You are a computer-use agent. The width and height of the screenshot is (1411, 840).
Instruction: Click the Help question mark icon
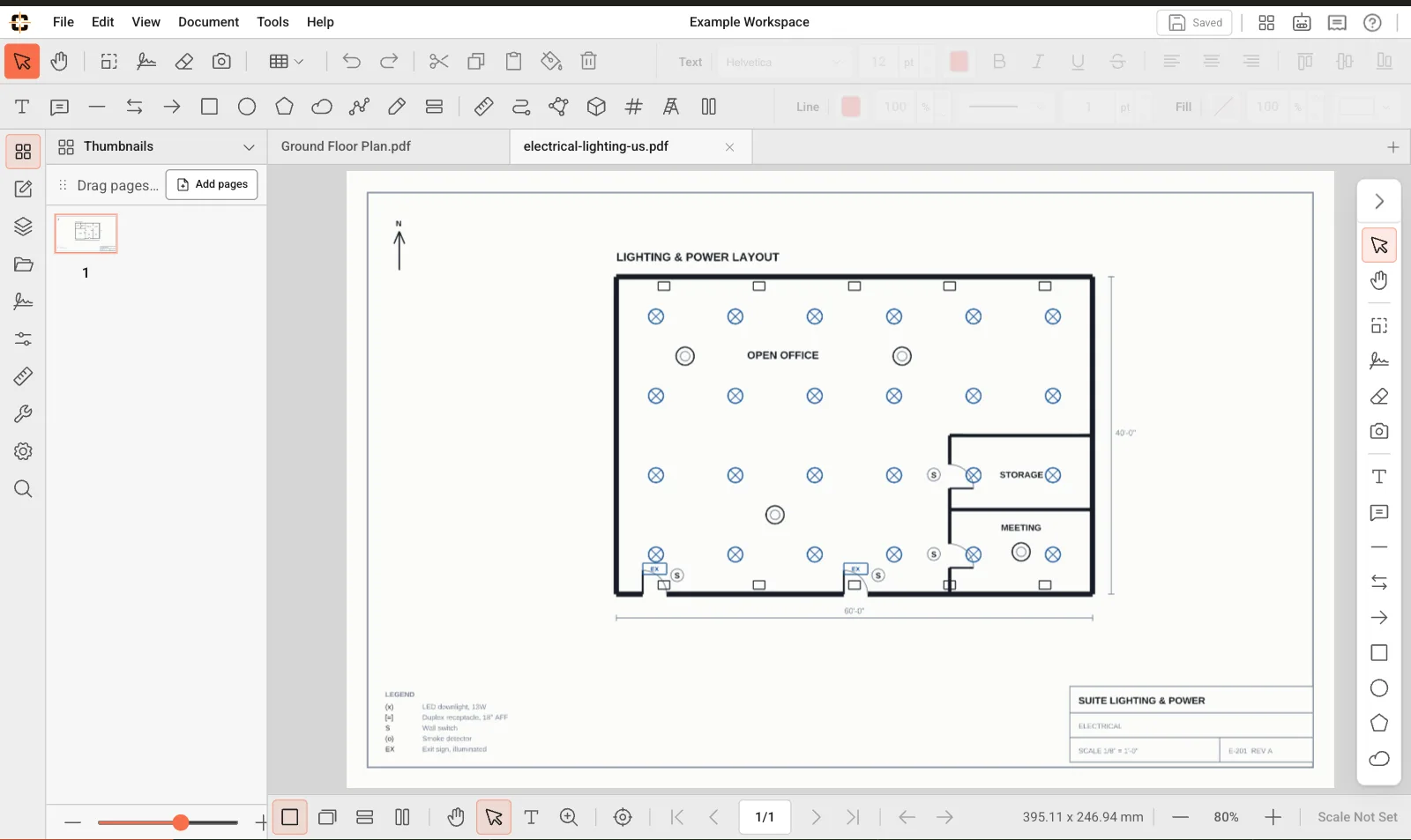1372,23
